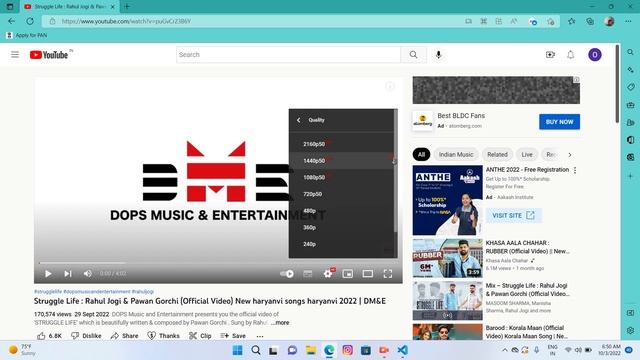This screenshot has height=360, width=640.
Task: Mute the video volume
Action: point(87,273)
